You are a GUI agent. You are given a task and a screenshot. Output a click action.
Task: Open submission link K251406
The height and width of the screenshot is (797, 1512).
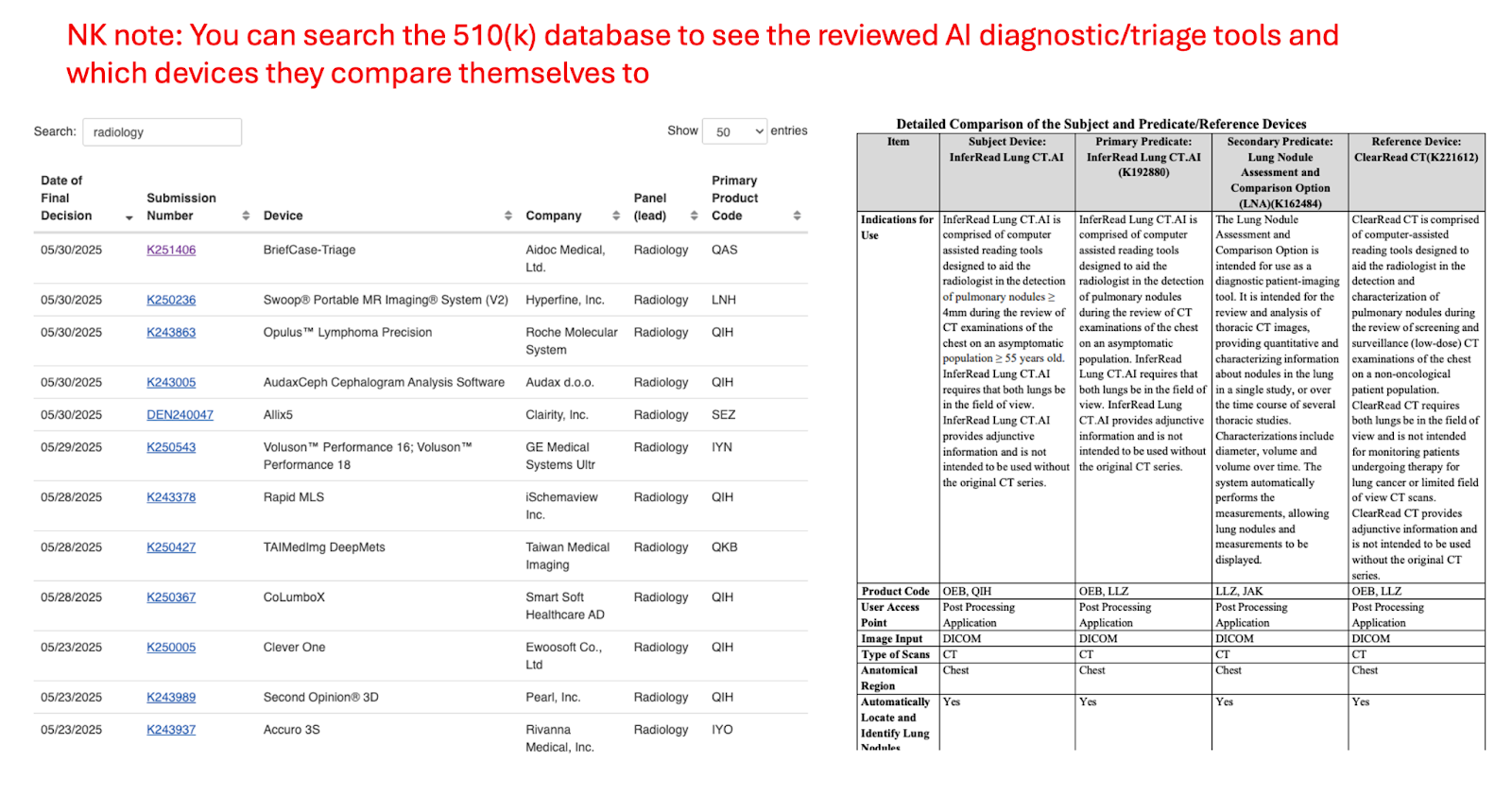click(x=171, y=250)
